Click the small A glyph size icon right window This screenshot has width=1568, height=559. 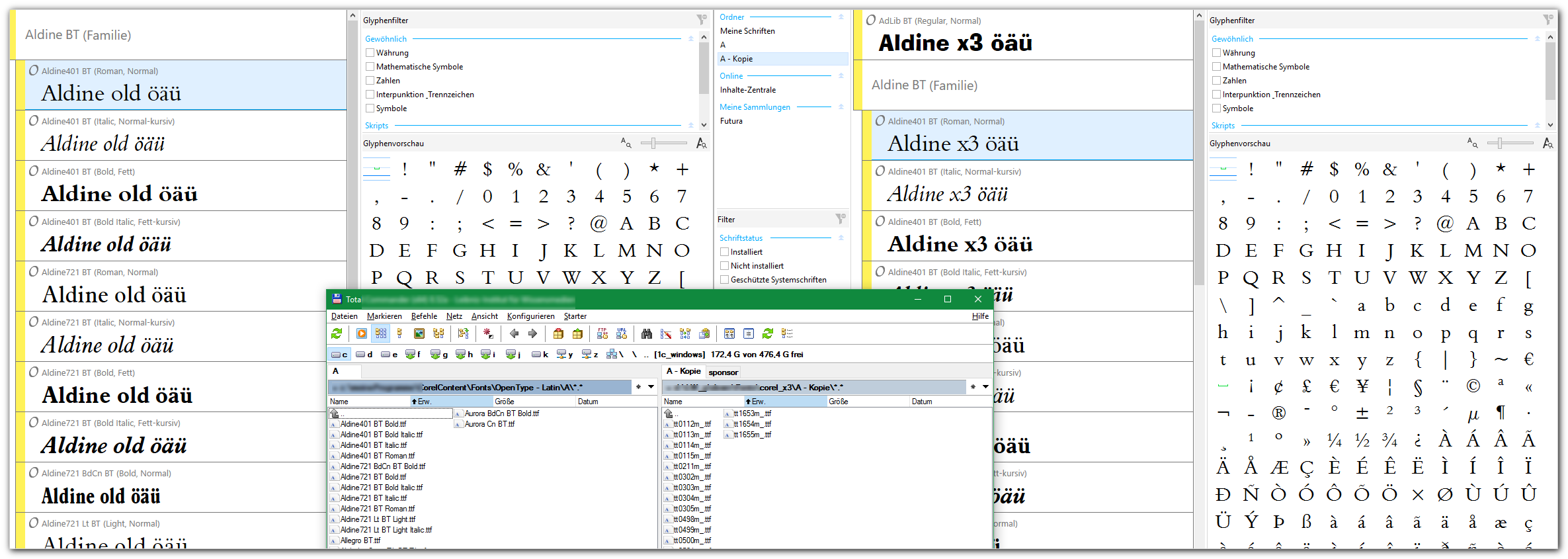point(1472,143)
